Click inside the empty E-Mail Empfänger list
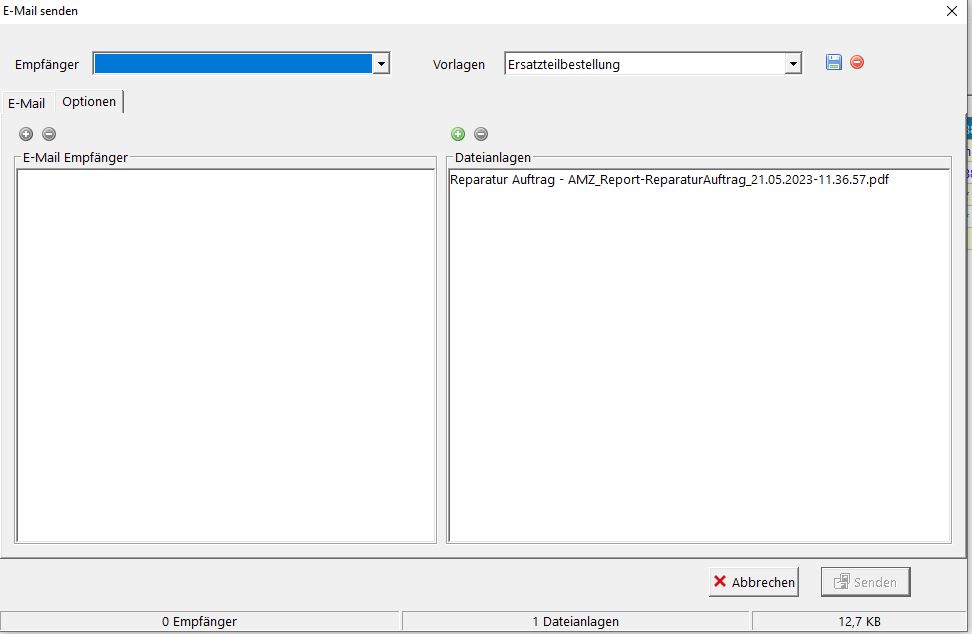The image size is (972, 634). (226, 355)
